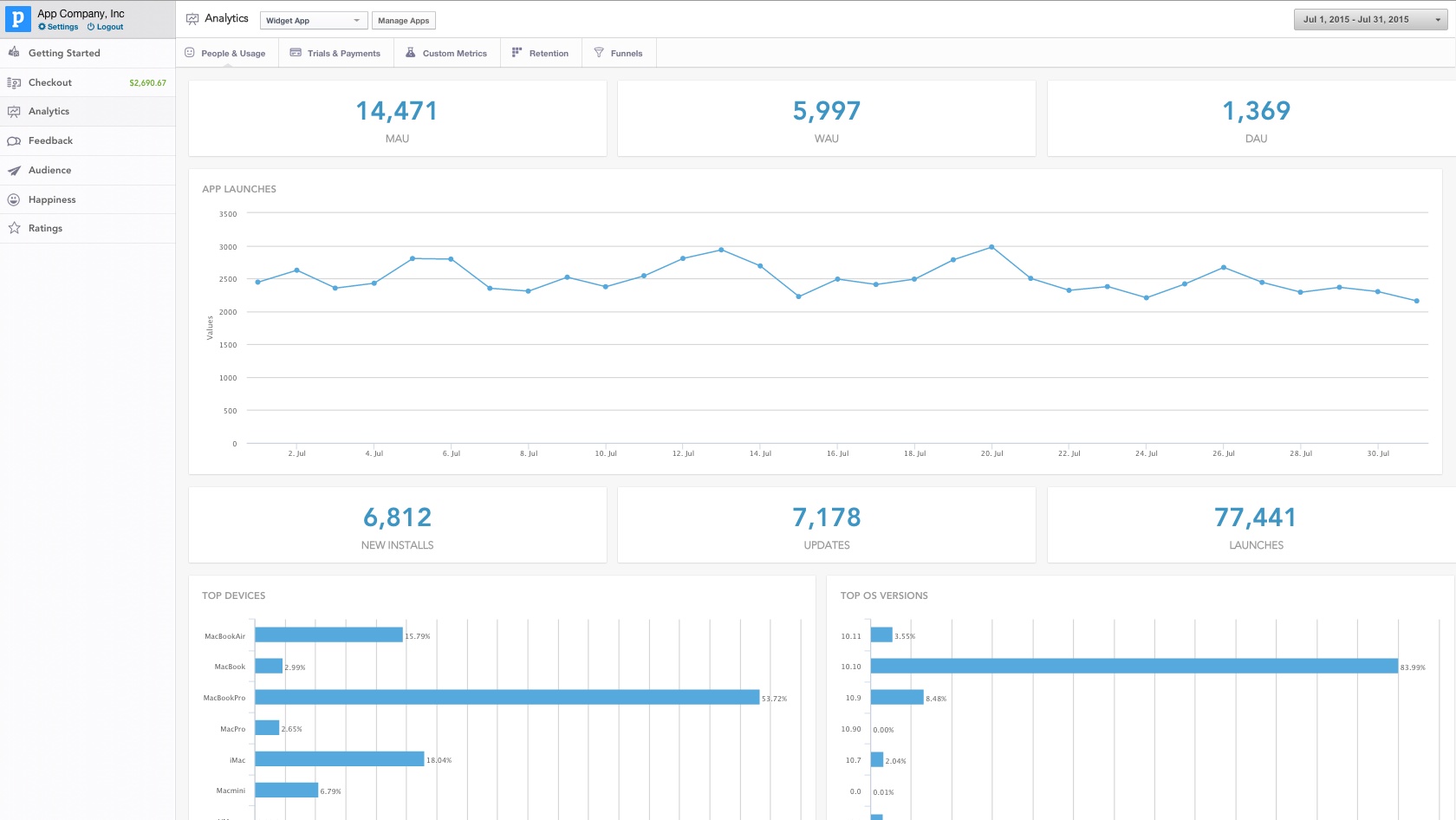Viewport: 1456px width, 820px height.
Task: Click the Trials & Payments card icon
Action: (296, 53)
